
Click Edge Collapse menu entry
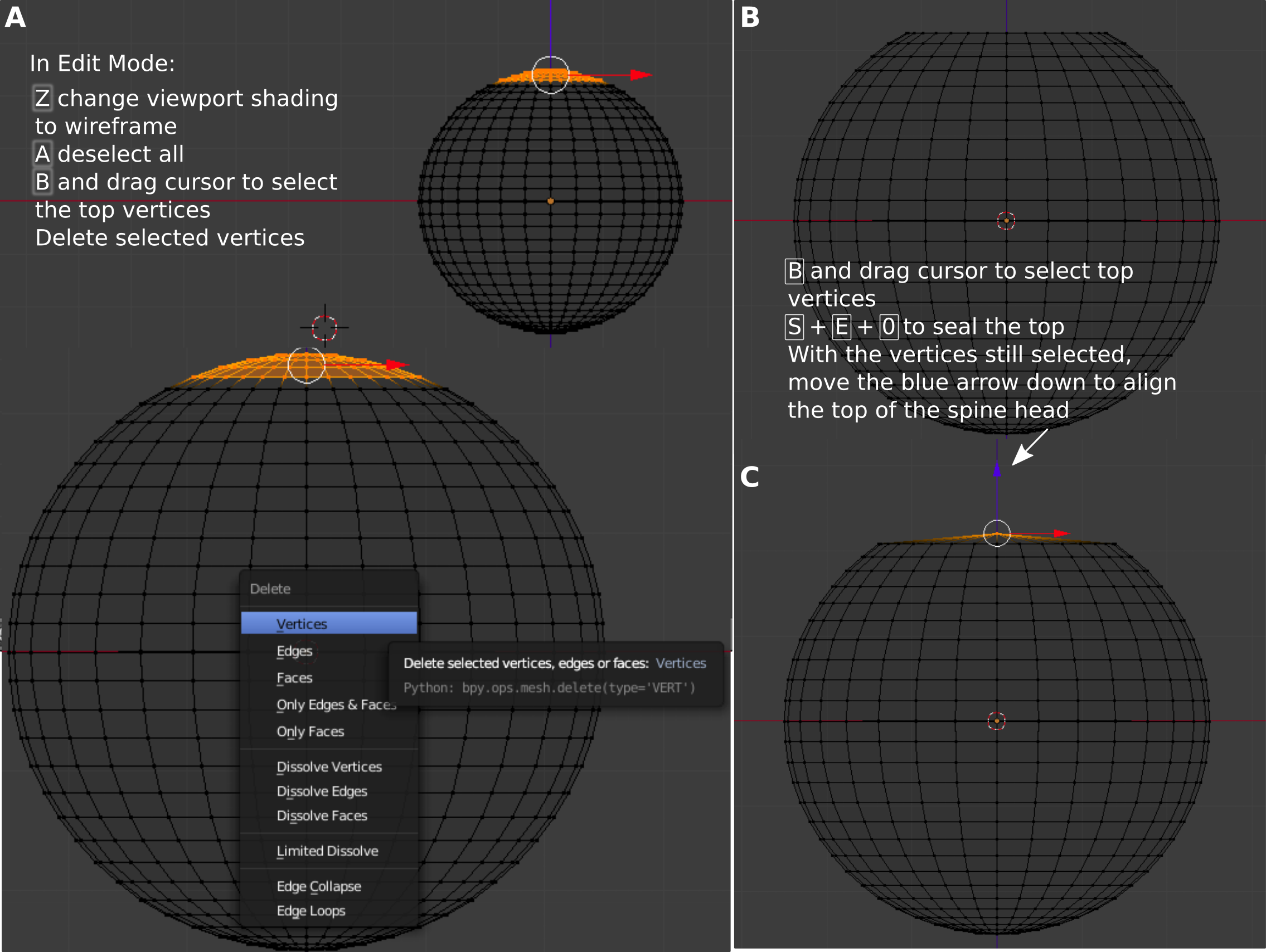tap(319, 886)
